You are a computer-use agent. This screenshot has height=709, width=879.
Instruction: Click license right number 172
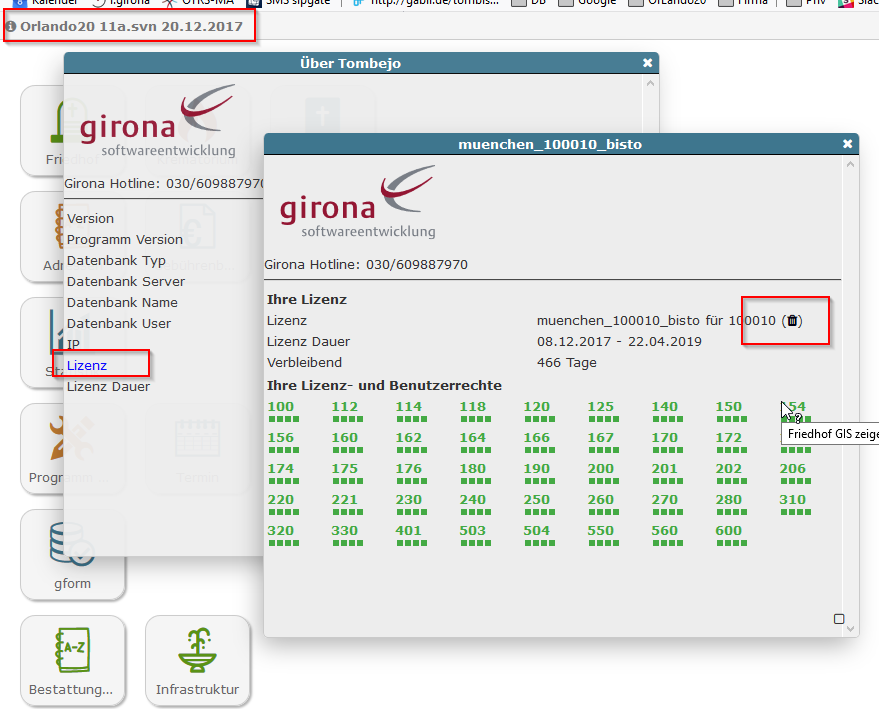point(728,438)
